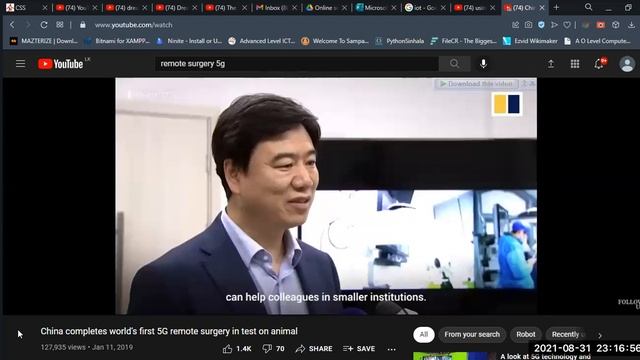Open Ezvid Wikimaker bookmark
The image size is (640, 360).
(530, 41)
